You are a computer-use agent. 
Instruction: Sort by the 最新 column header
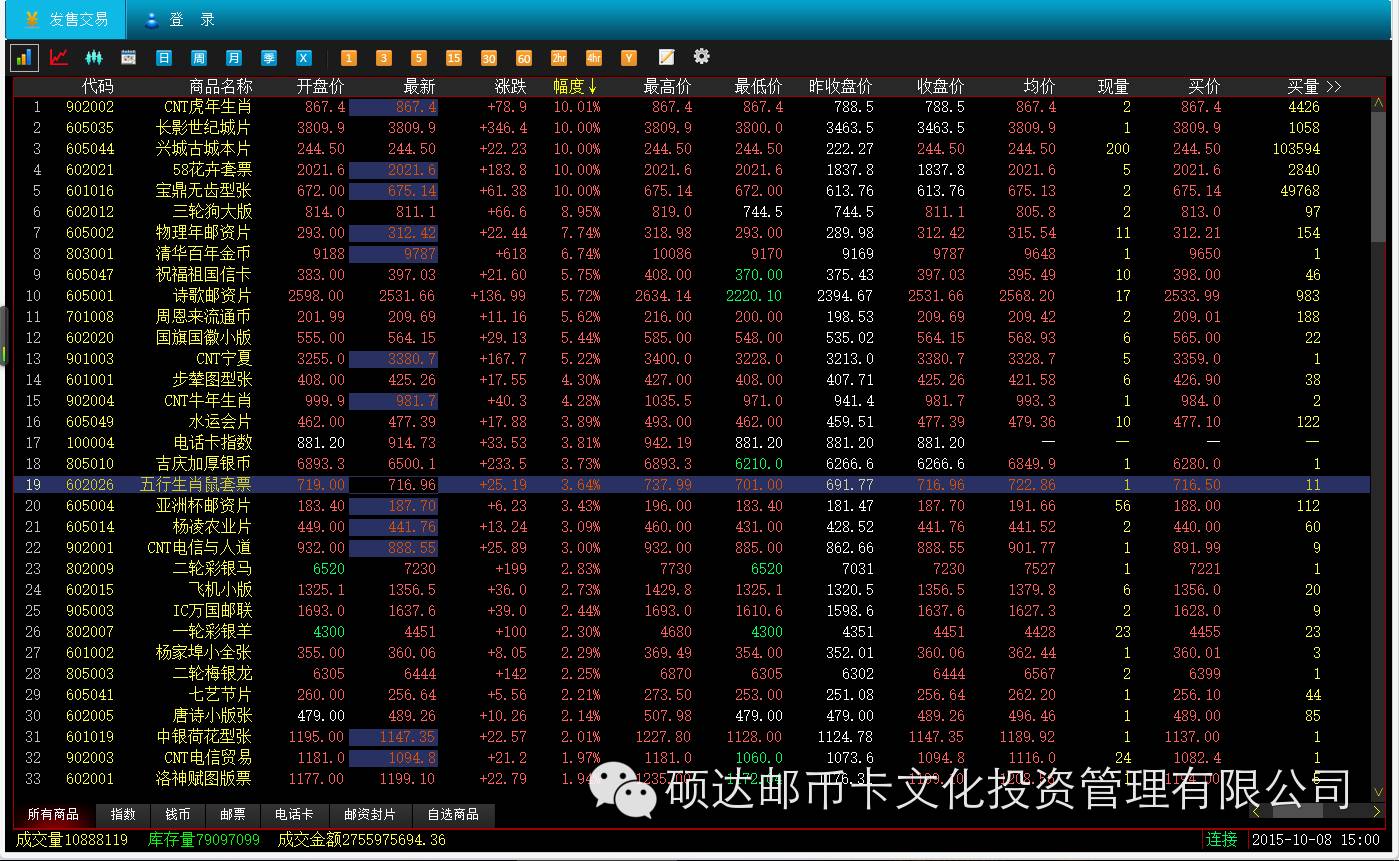(x=419, y=87)
